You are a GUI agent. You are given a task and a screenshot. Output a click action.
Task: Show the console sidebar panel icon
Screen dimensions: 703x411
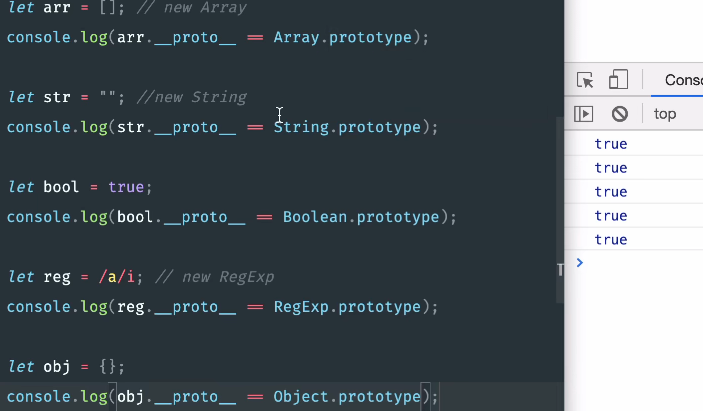pyautogui.click(x=583, y=114)
